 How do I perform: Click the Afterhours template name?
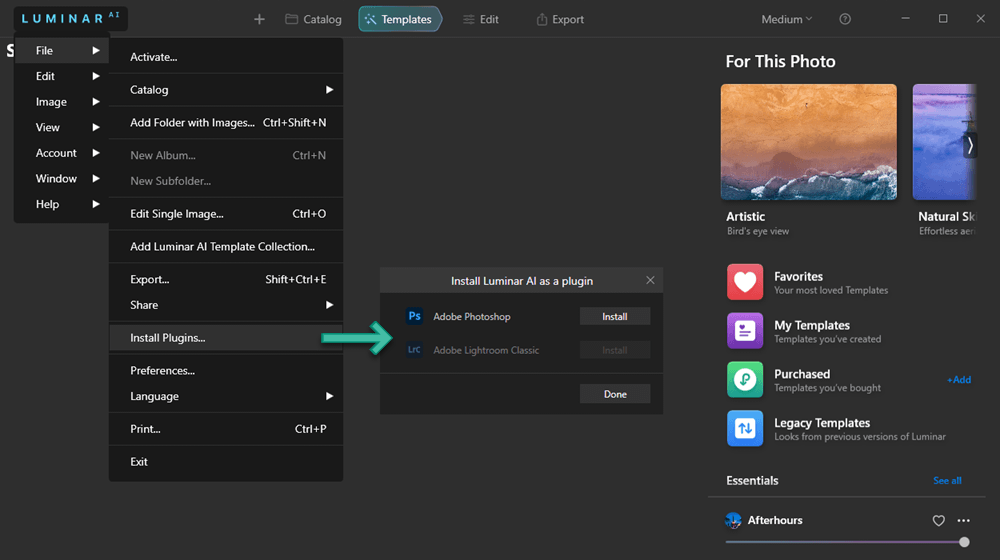coord(775,520)
